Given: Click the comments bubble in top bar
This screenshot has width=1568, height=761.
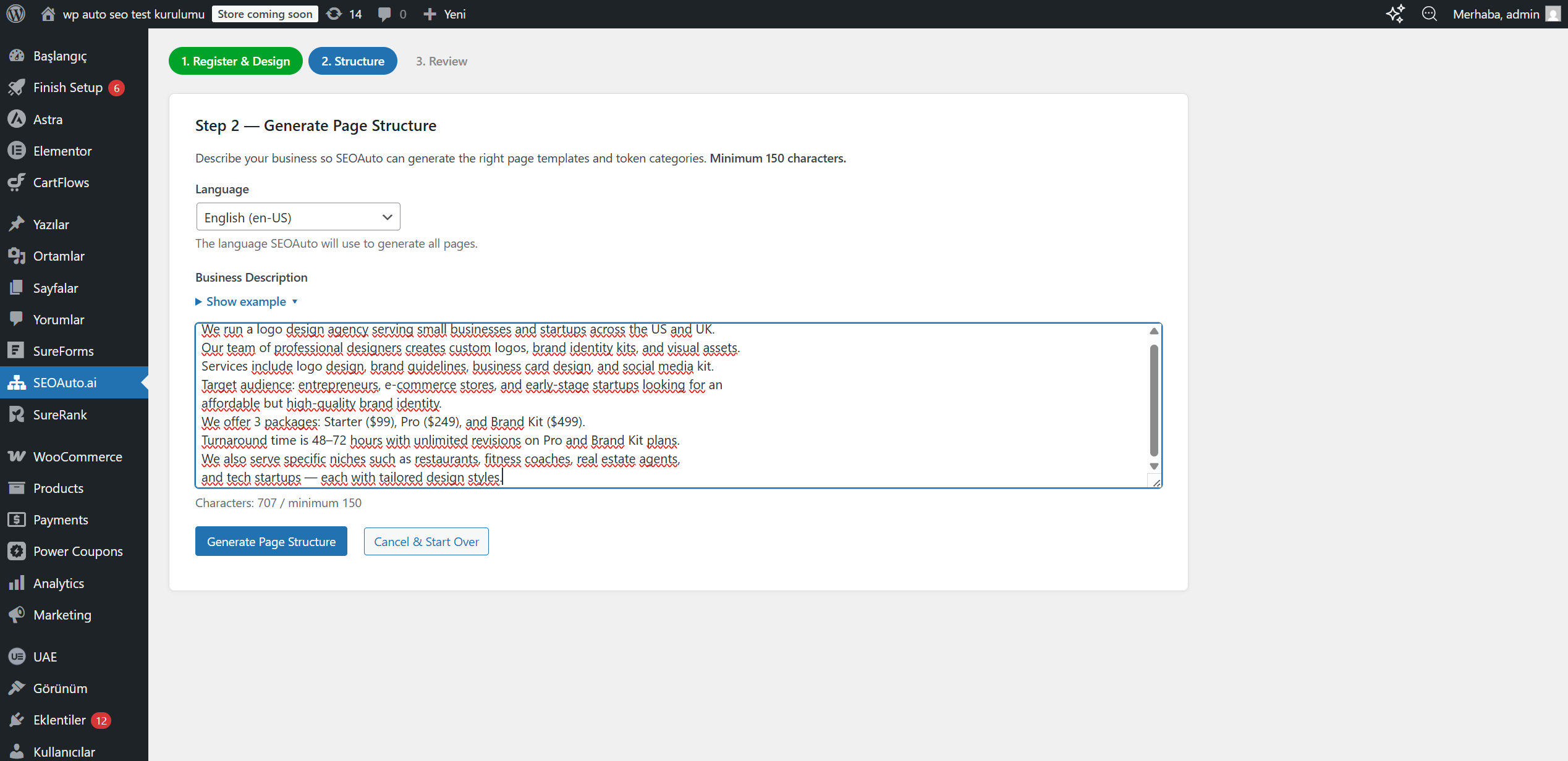Looking at the screenshot, I should 384,14.
